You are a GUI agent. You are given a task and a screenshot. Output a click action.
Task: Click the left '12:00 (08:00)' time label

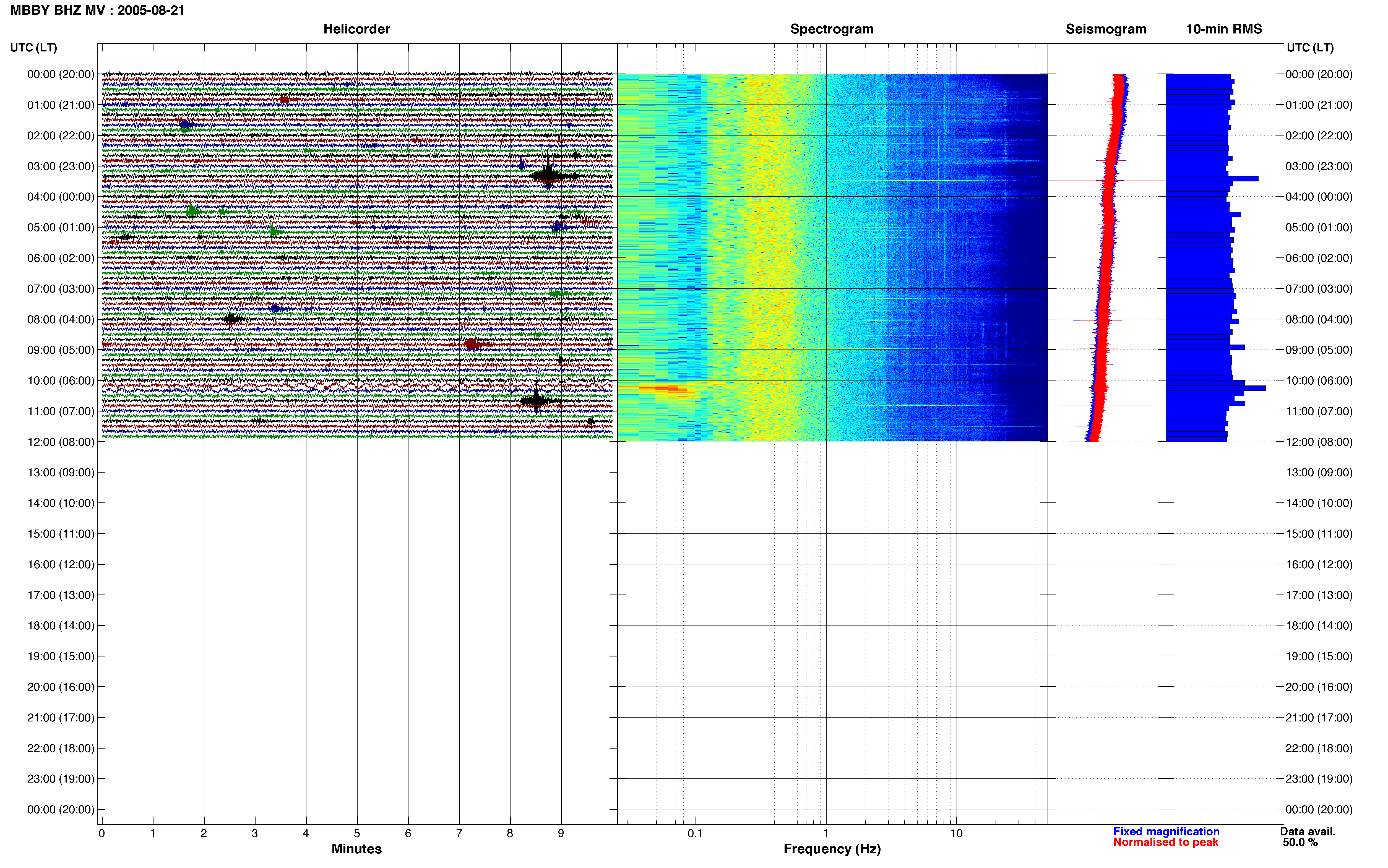pos(61,442)
